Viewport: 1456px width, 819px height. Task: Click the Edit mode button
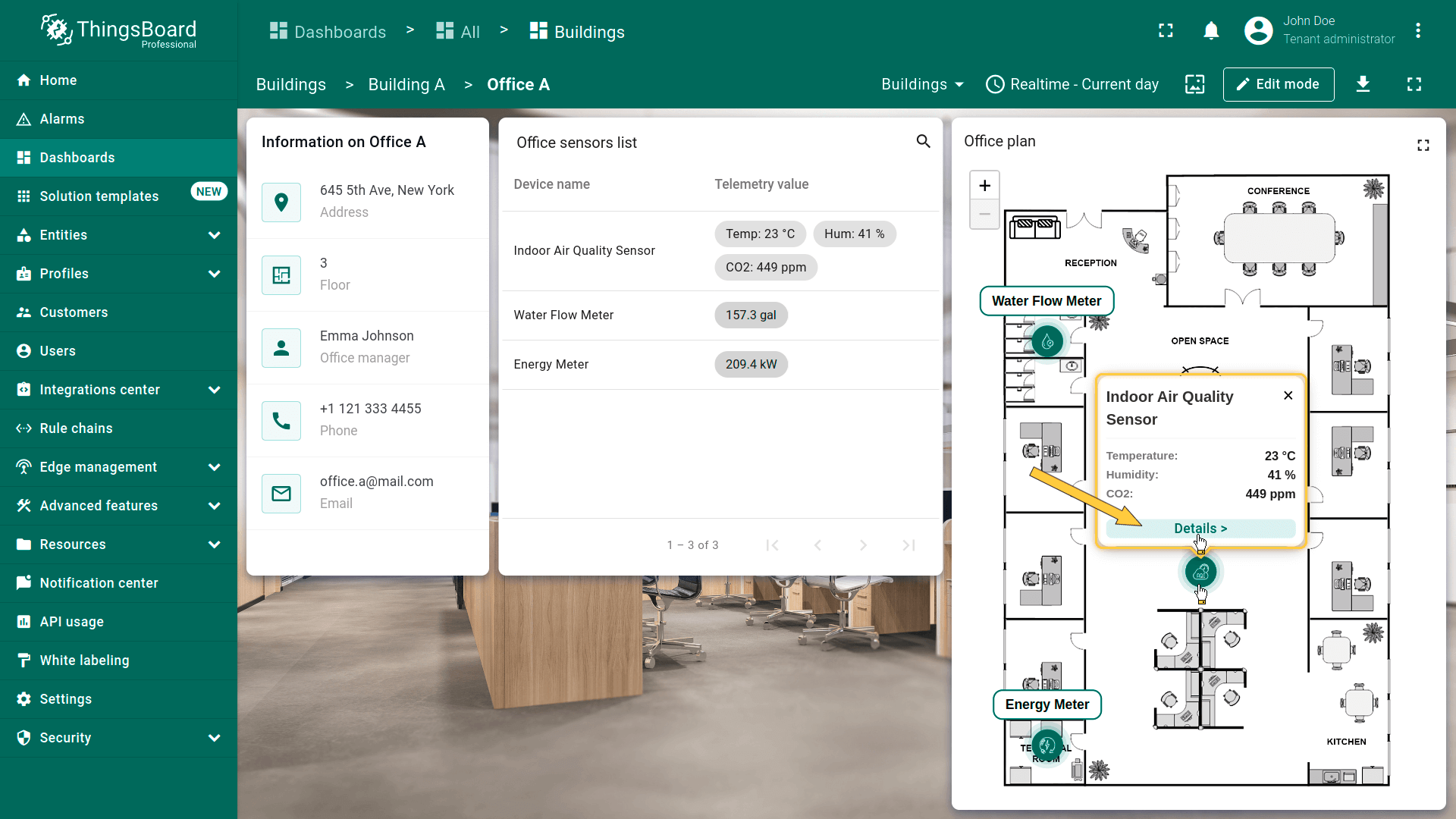(1278, 84)
